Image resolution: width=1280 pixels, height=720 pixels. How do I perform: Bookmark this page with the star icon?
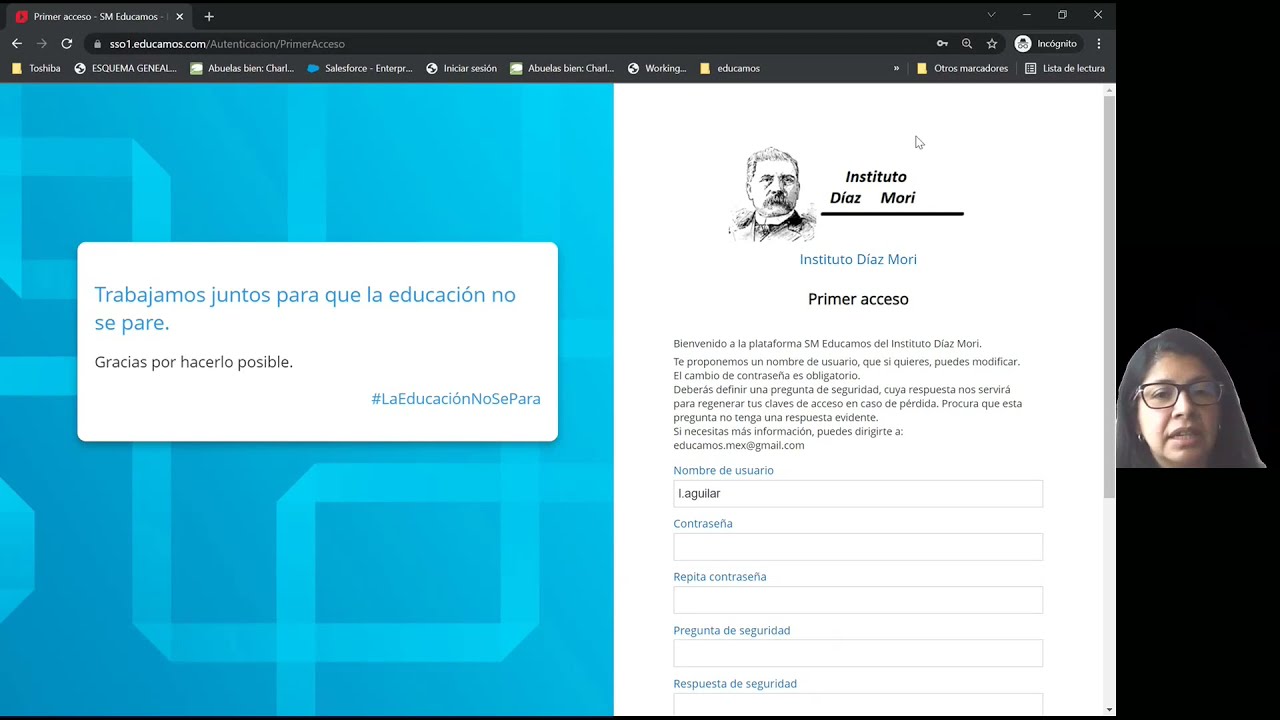pos(992,44)
